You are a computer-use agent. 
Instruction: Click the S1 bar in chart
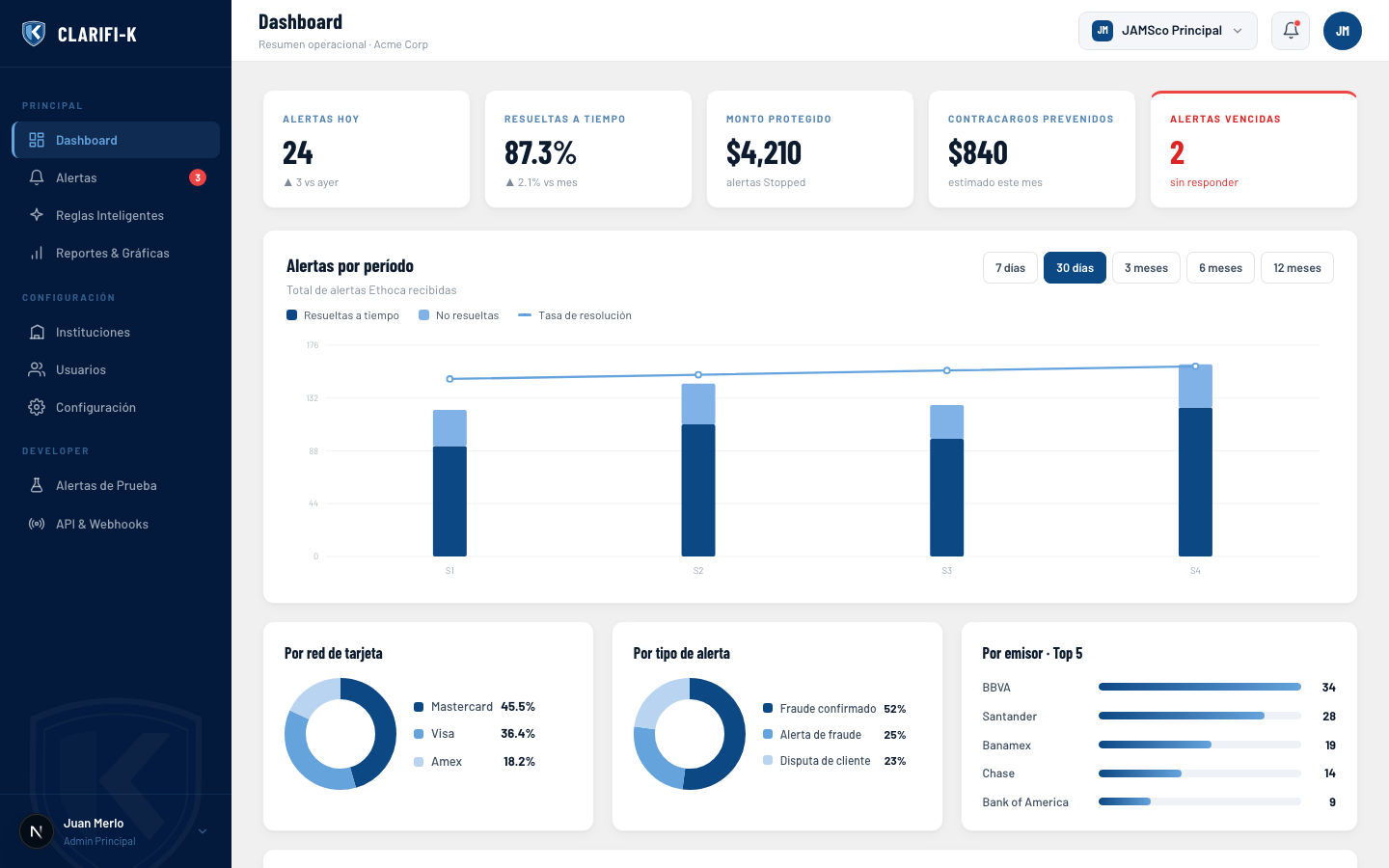(449, 483)
